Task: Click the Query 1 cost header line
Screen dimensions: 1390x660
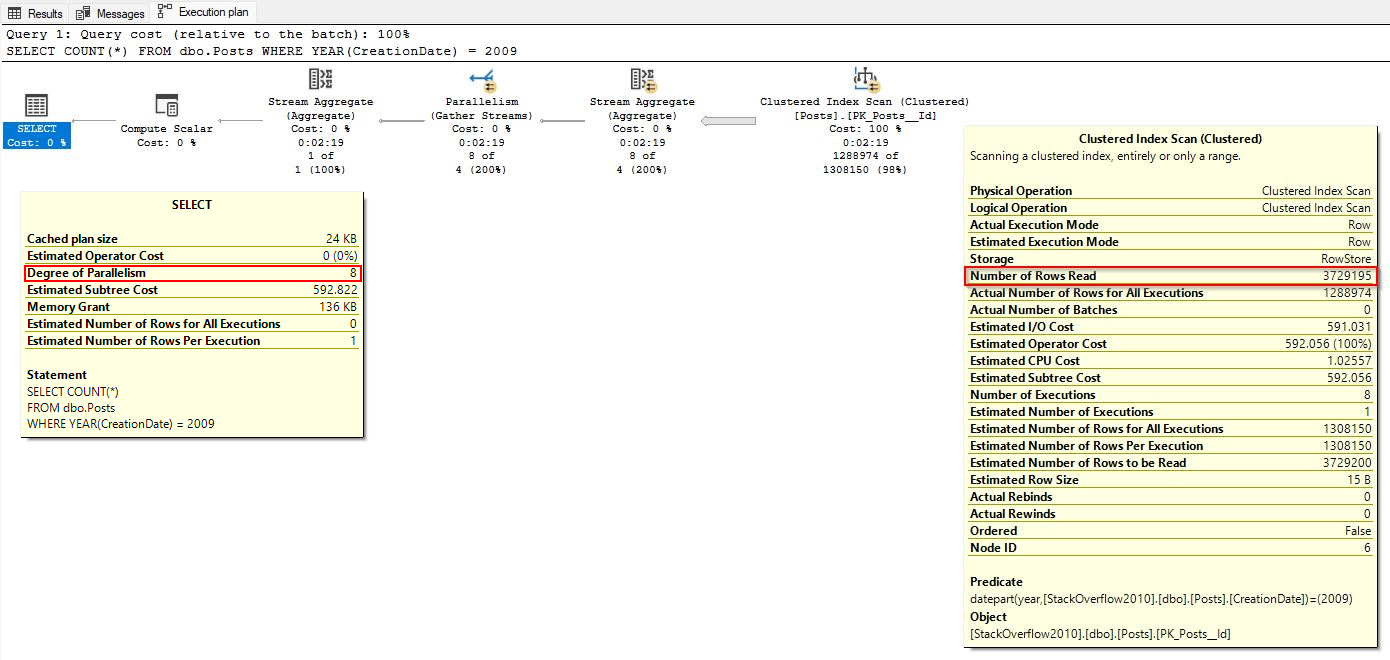Action: tap(208, 34)
